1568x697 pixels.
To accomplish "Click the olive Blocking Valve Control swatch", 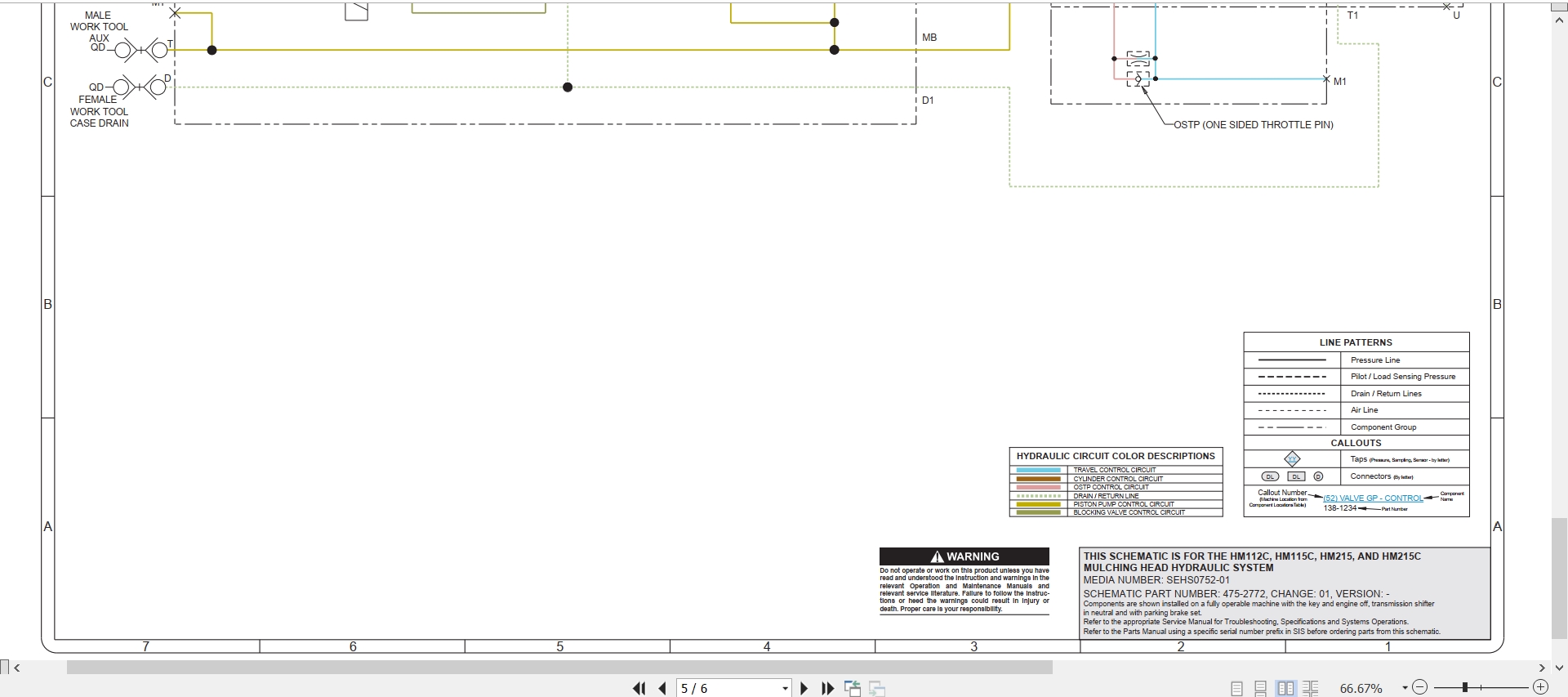I will [x=1038, y=512].
